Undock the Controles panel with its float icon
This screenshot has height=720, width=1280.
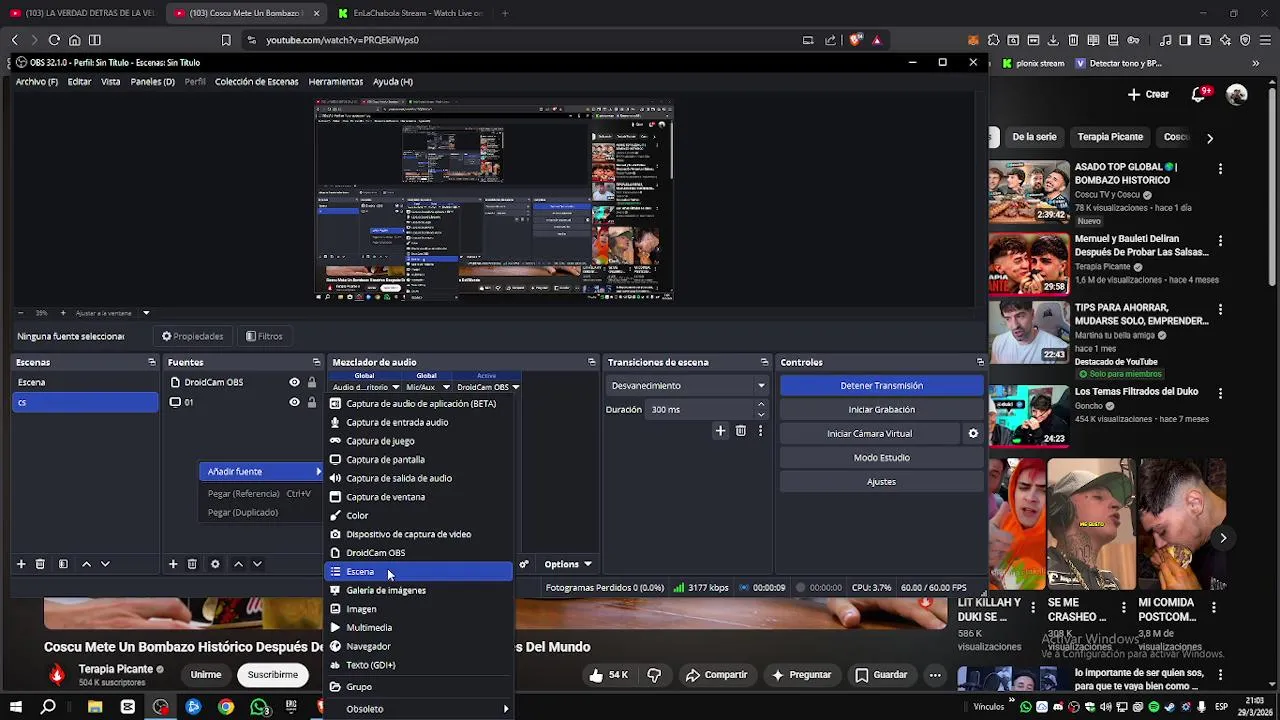coord(980,362)
